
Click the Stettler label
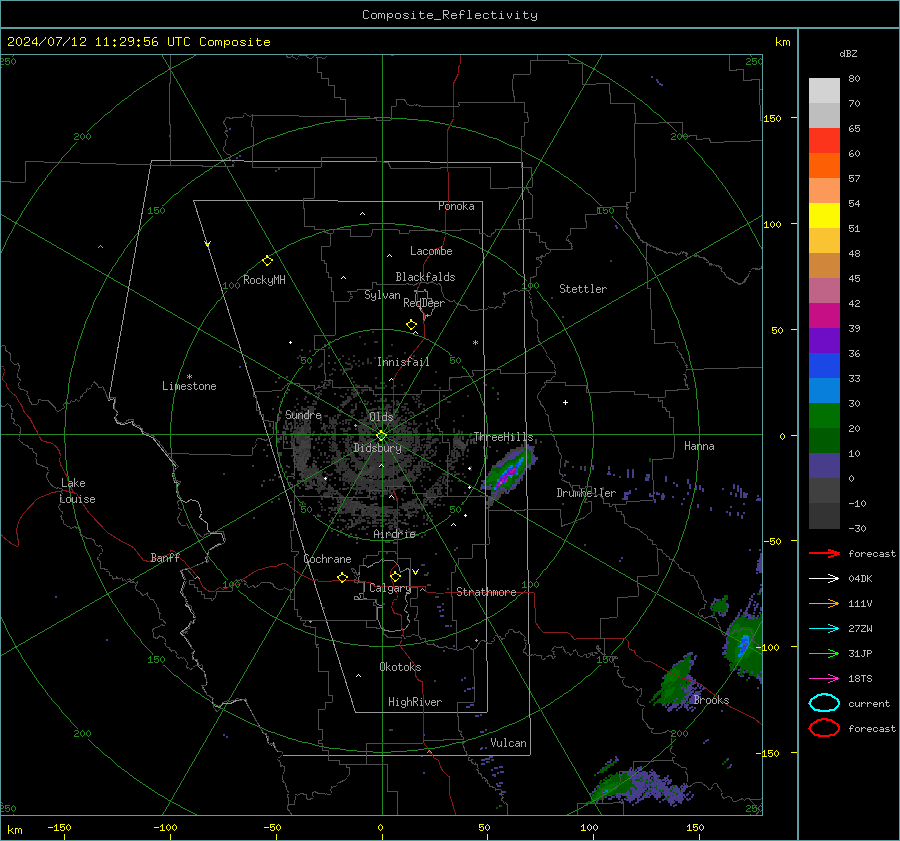click(583, 289)
